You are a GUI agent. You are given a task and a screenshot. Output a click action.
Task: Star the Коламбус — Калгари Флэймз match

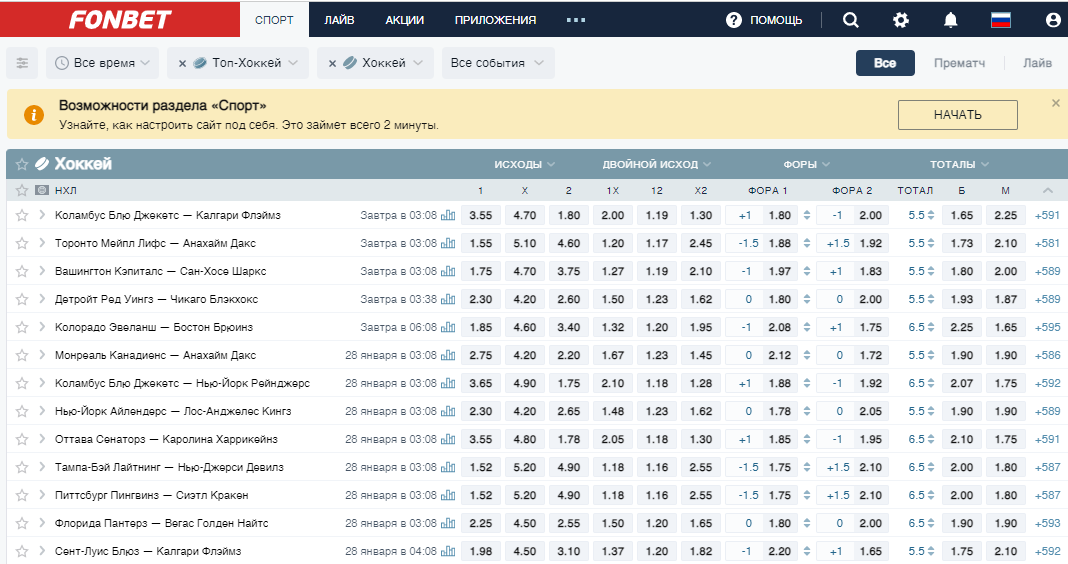pos(22,215)
